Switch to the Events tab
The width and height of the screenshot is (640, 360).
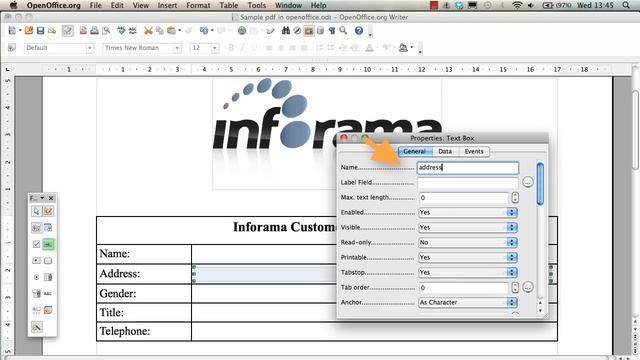point(473,151)
